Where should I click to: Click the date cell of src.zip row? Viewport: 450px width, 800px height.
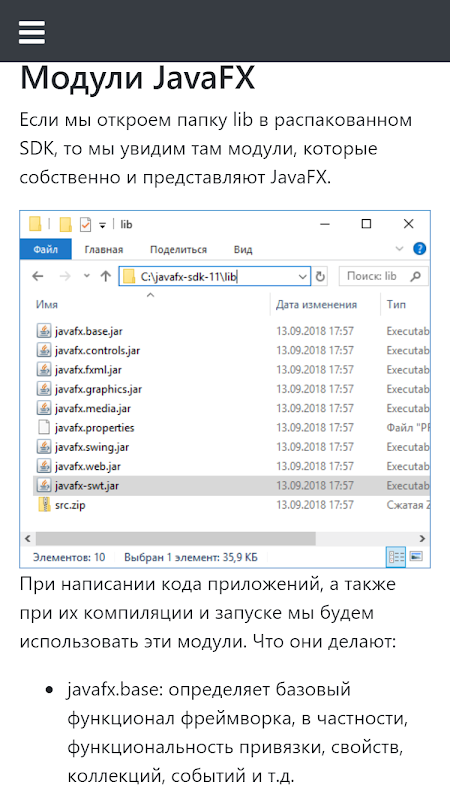click(x=315, y=505)
